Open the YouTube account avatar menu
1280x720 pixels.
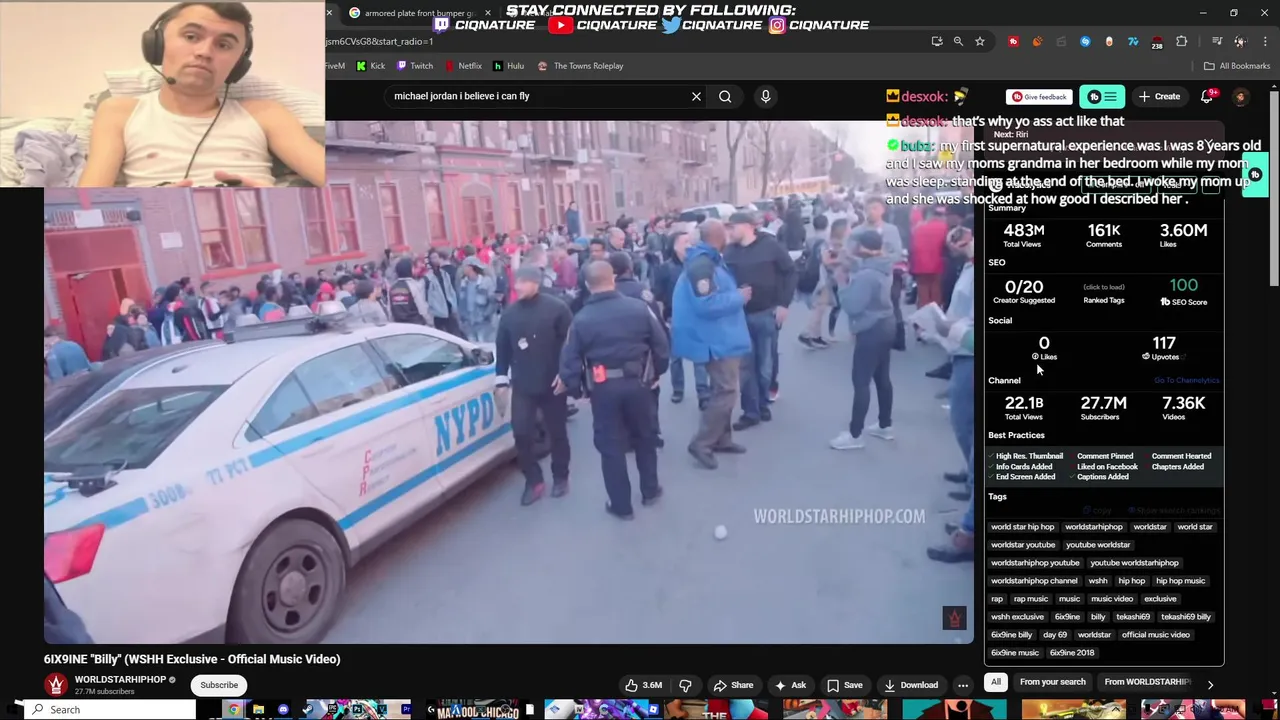pos(1241,97)
